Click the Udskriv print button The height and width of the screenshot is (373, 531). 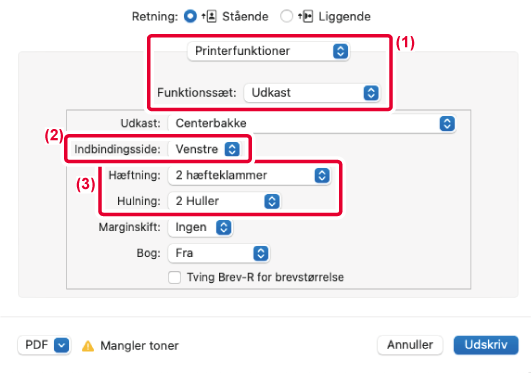486,345
